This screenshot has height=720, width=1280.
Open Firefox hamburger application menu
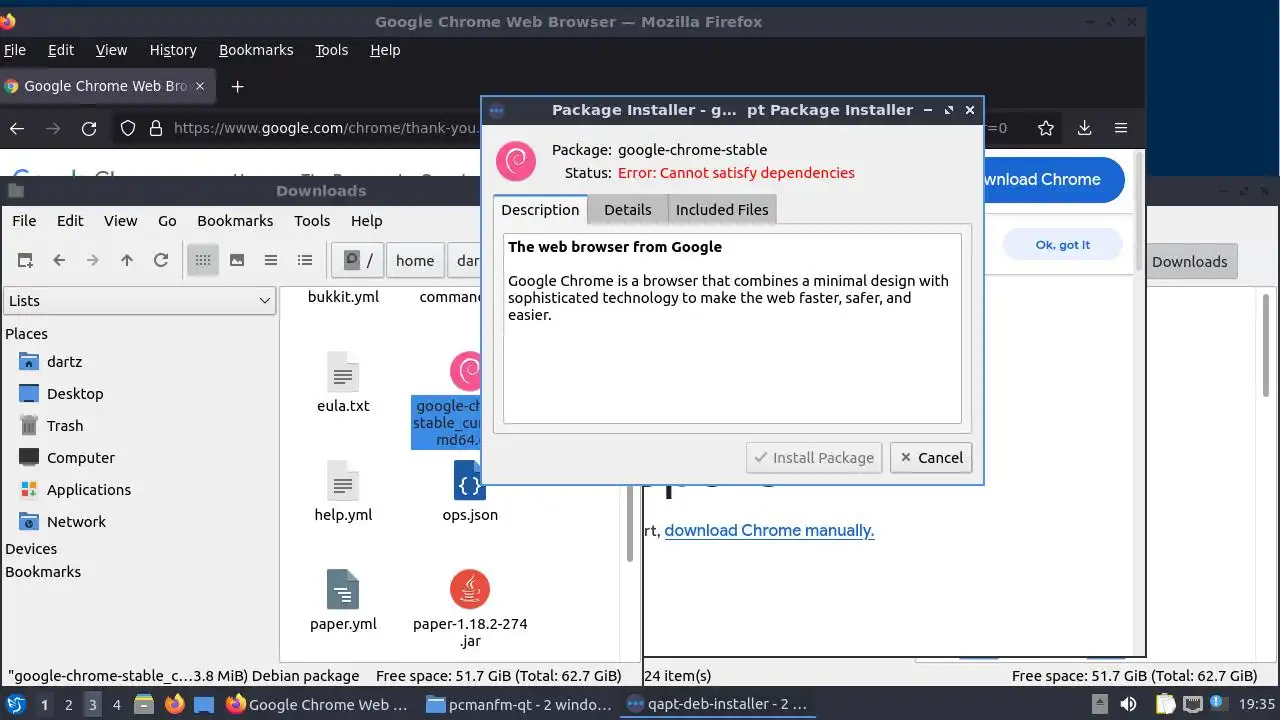pyautogui.click(x=1121, y=128)
